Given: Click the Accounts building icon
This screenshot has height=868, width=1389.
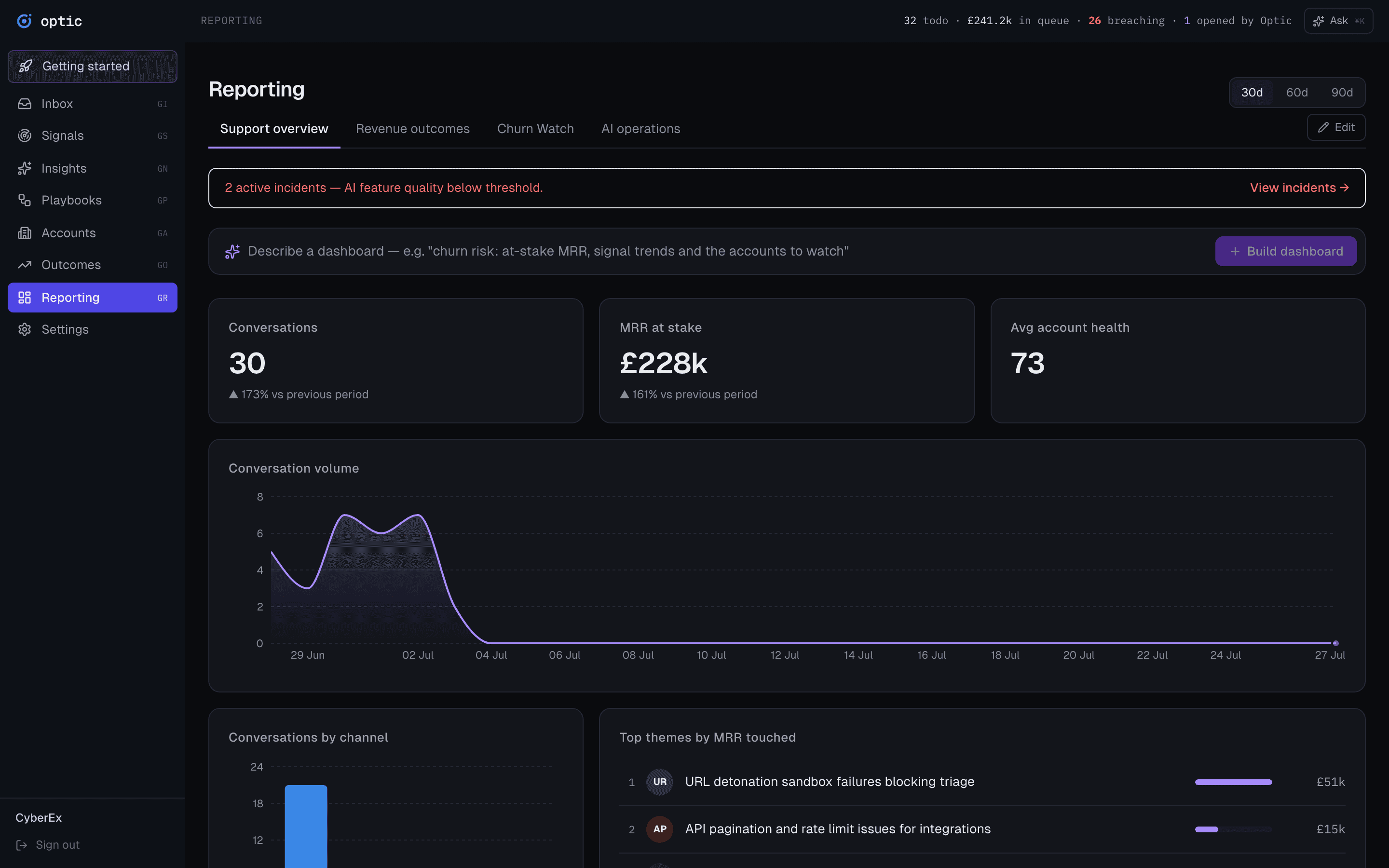Looking at the screenshot, I should 25,233.
